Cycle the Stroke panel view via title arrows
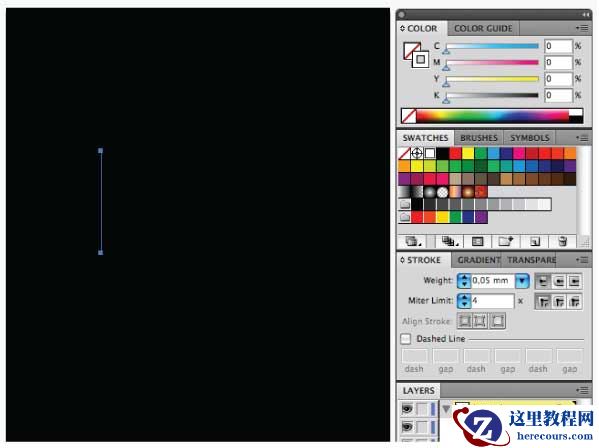 pyautogui.click(x=402, y=260)
